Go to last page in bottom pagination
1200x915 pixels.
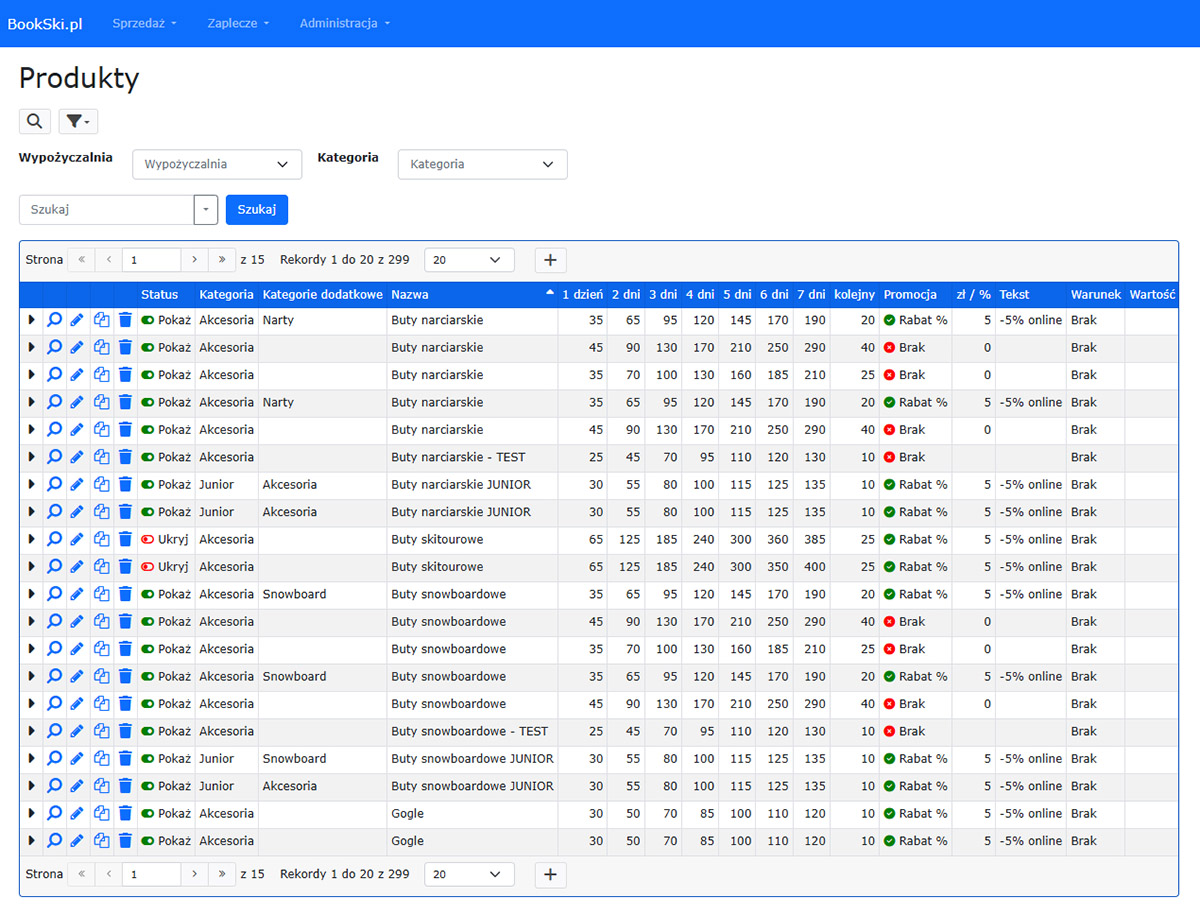222,874
